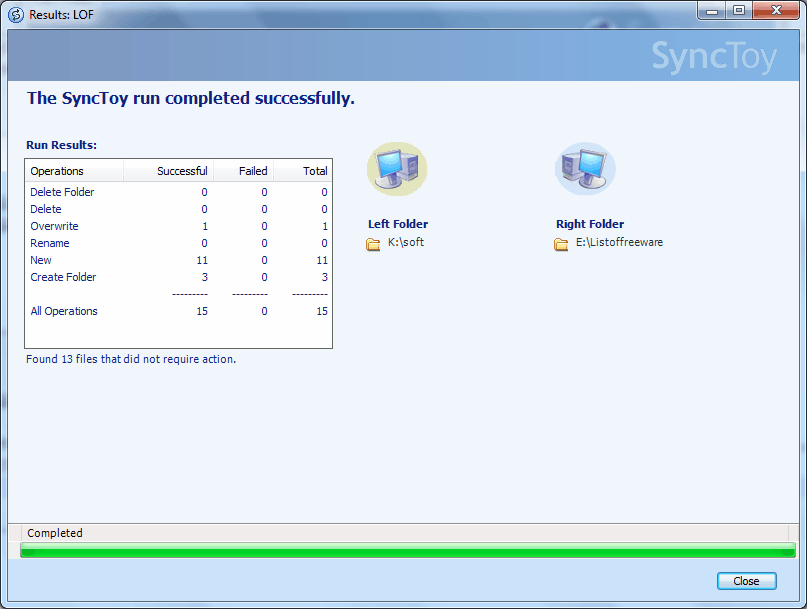The height and width of the screenshot is (609, 807).
Task: Maximize the Results: LOF window
Action: pyautogui.click(x=739, y=11)
